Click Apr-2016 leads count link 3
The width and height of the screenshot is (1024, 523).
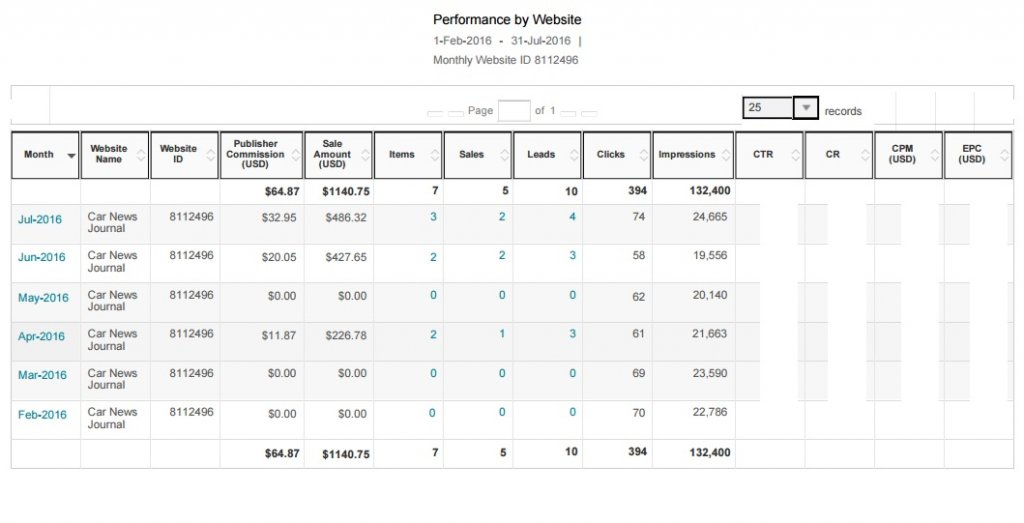[x=572, y=334]
